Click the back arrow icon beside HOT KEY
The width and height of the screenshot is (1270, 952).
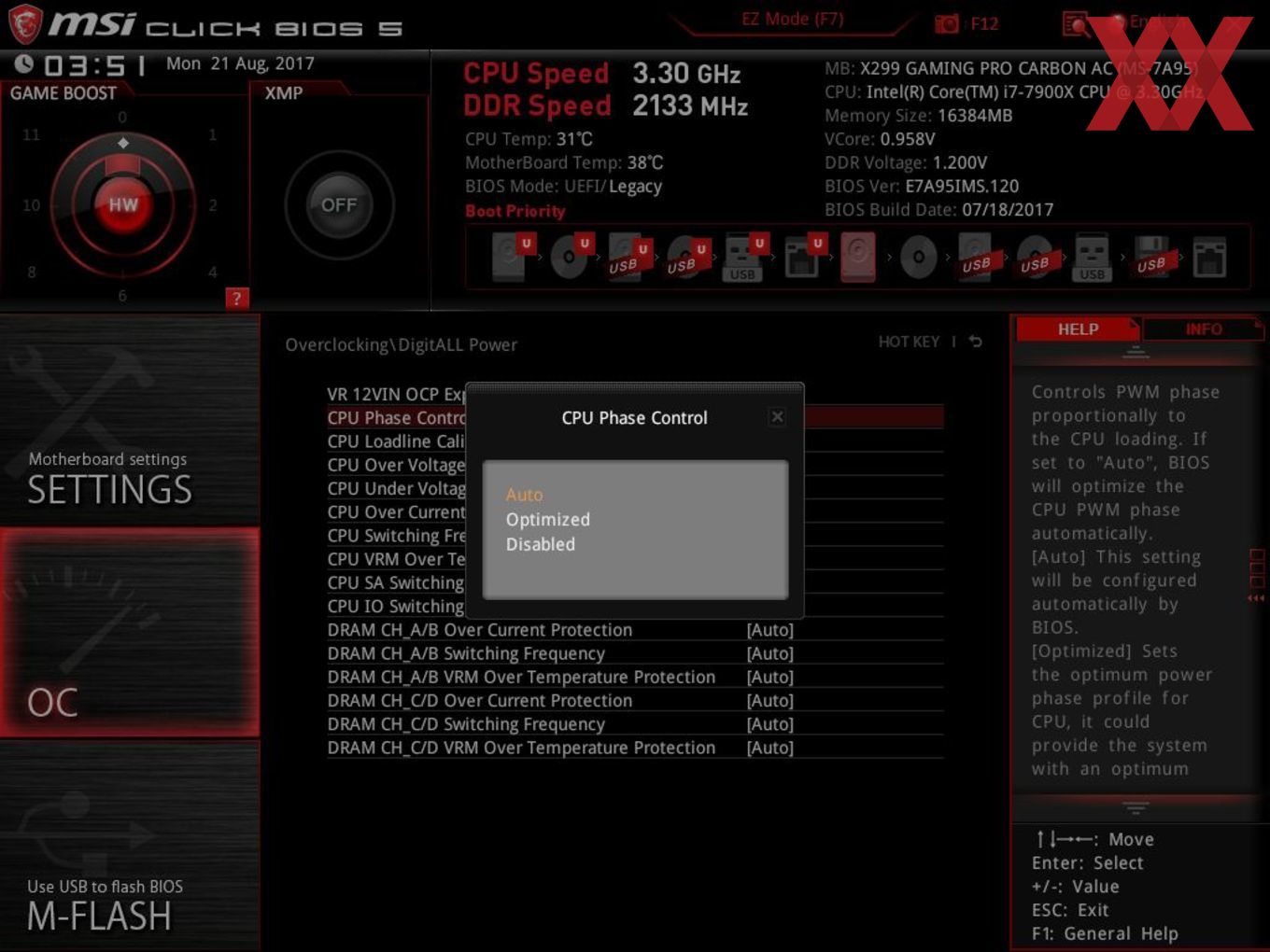click(976, 342)
